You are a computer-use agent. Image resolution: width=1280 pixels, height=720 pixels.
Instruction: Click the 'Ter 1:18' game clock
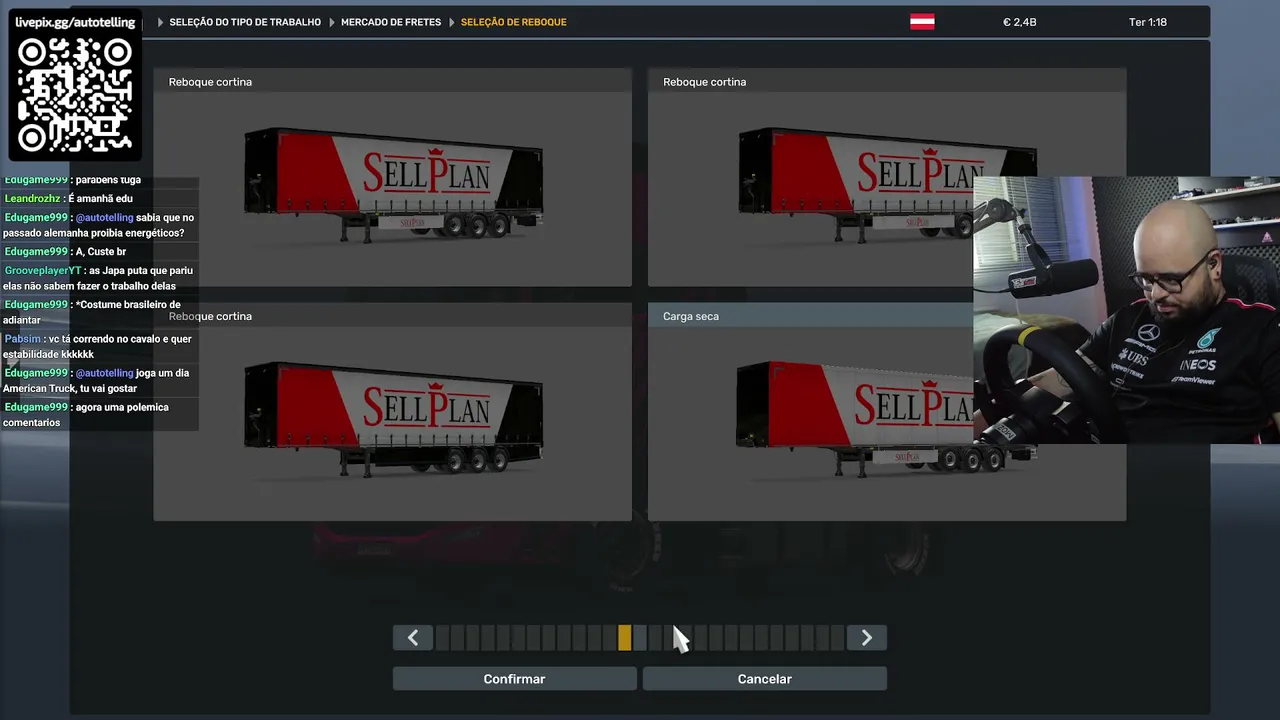[1148, 22]
